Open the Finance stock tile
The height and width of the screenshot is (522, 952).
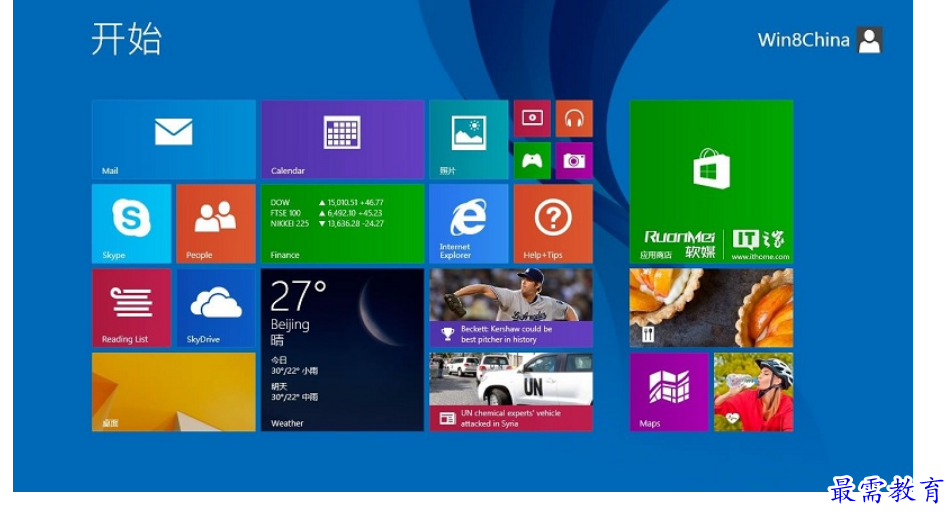(342, 224)
